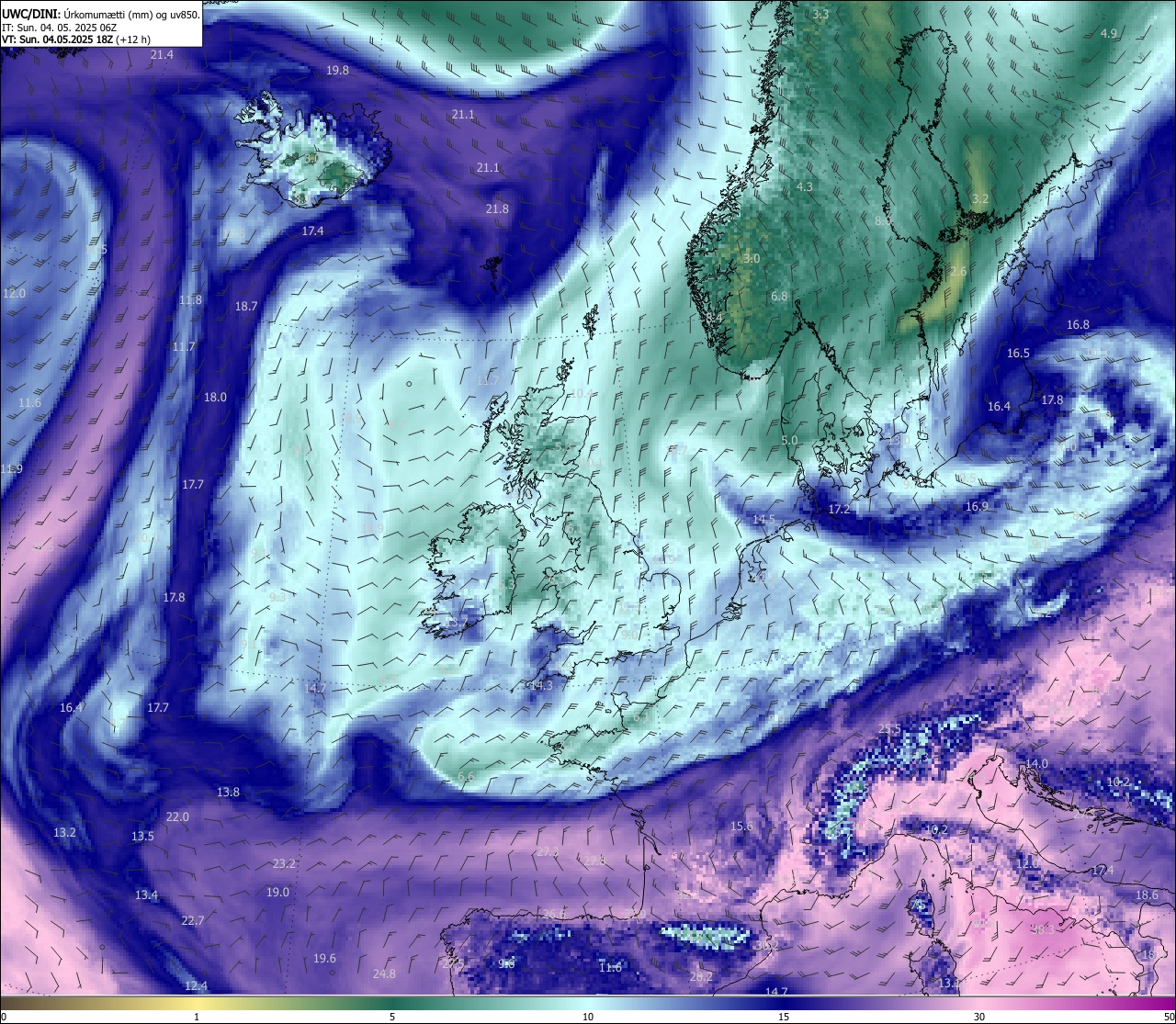Click the value 6.8 over southern Norway
Viewport: 1176px width, 1024px height.
pyautogui.click(x=779, y=297)
